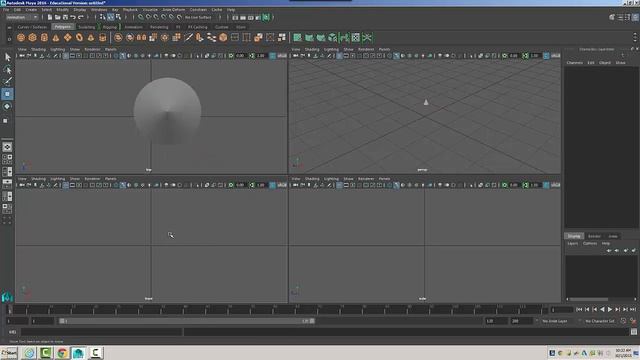
Task: Click the Save Scene icon
Action: pos(65,17)
